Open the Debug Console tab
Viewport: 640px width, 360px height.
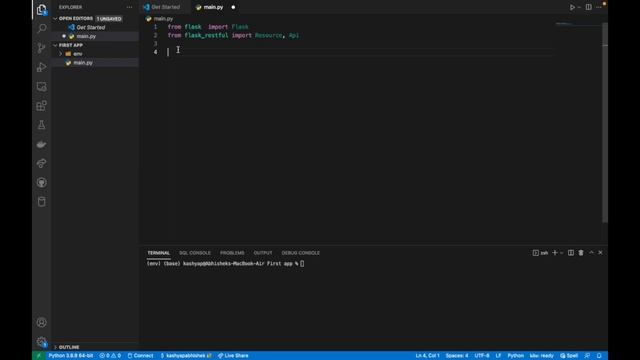[300, 253]
